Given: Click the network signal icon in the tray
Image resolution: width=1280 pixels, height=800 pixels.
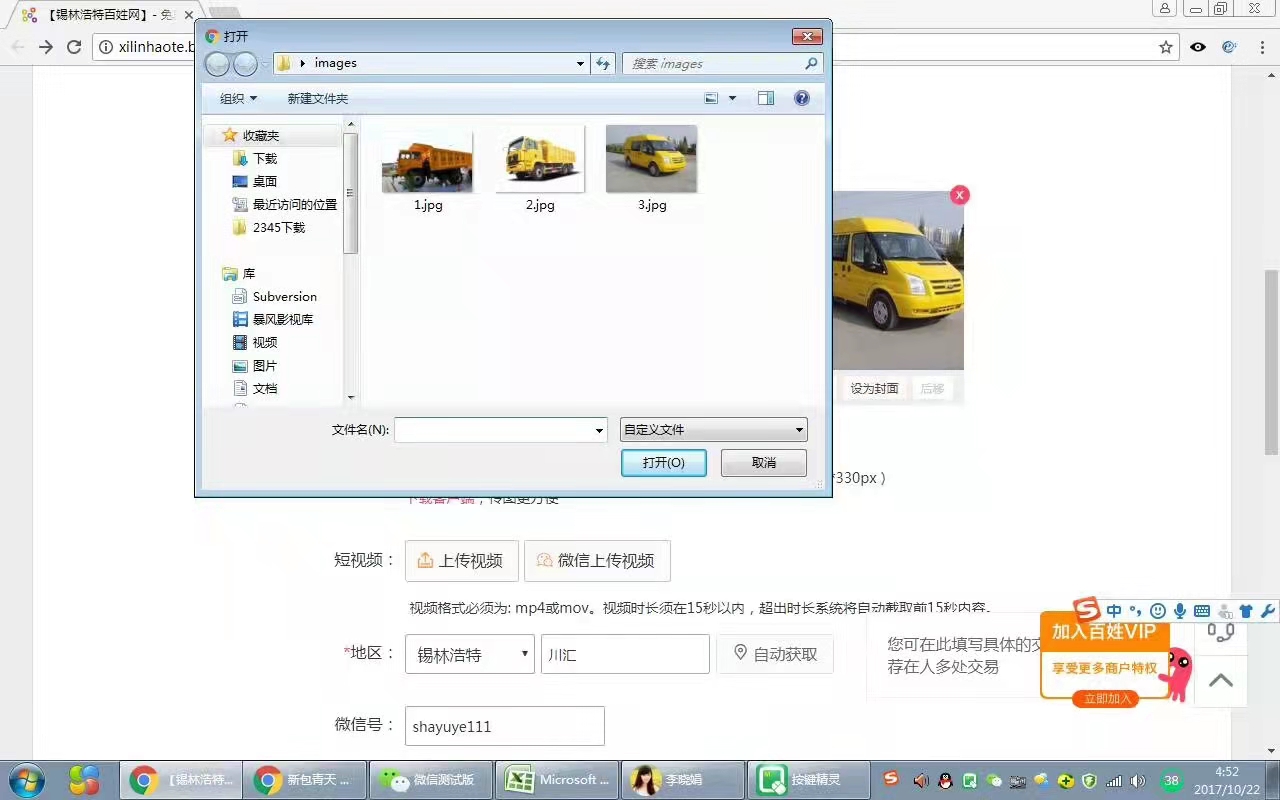Looking at the screenshot, I should point(1113,780).
